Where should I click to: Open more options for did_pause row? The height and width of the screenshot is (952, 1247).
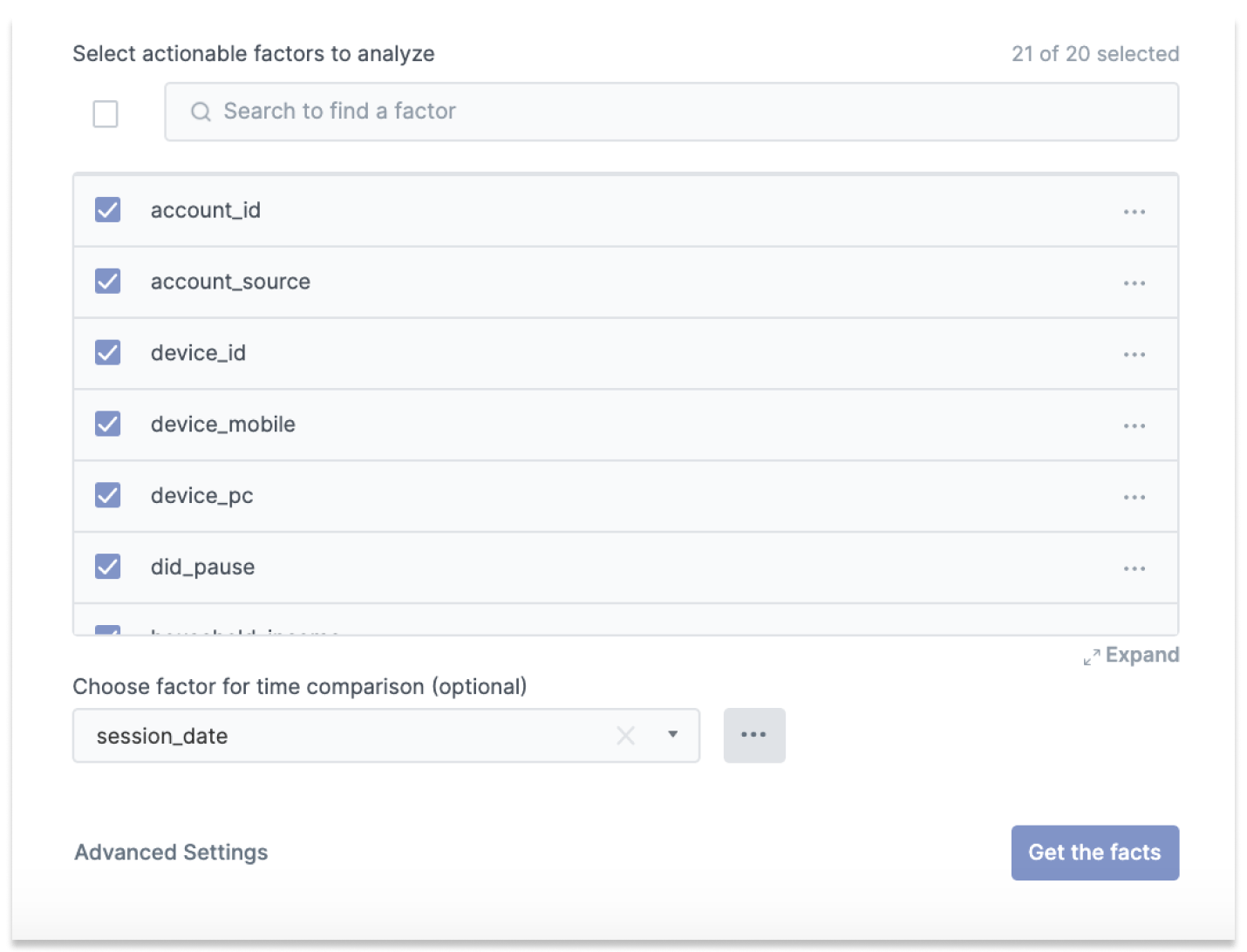point(1134,569)
